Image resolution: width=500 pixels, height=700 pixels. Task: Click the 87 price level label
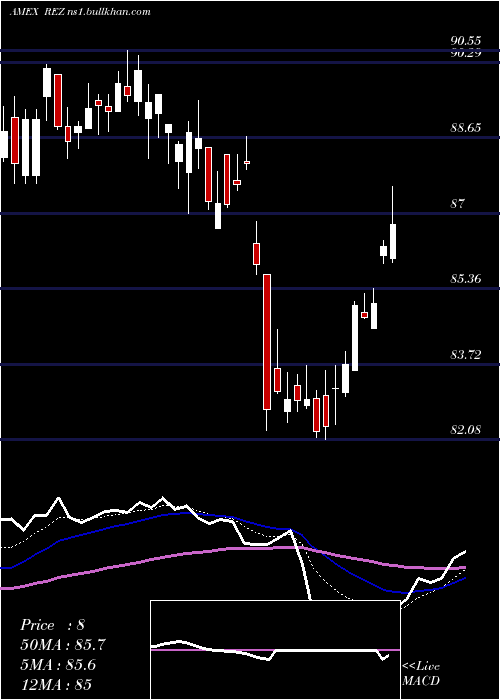(458, 204)
